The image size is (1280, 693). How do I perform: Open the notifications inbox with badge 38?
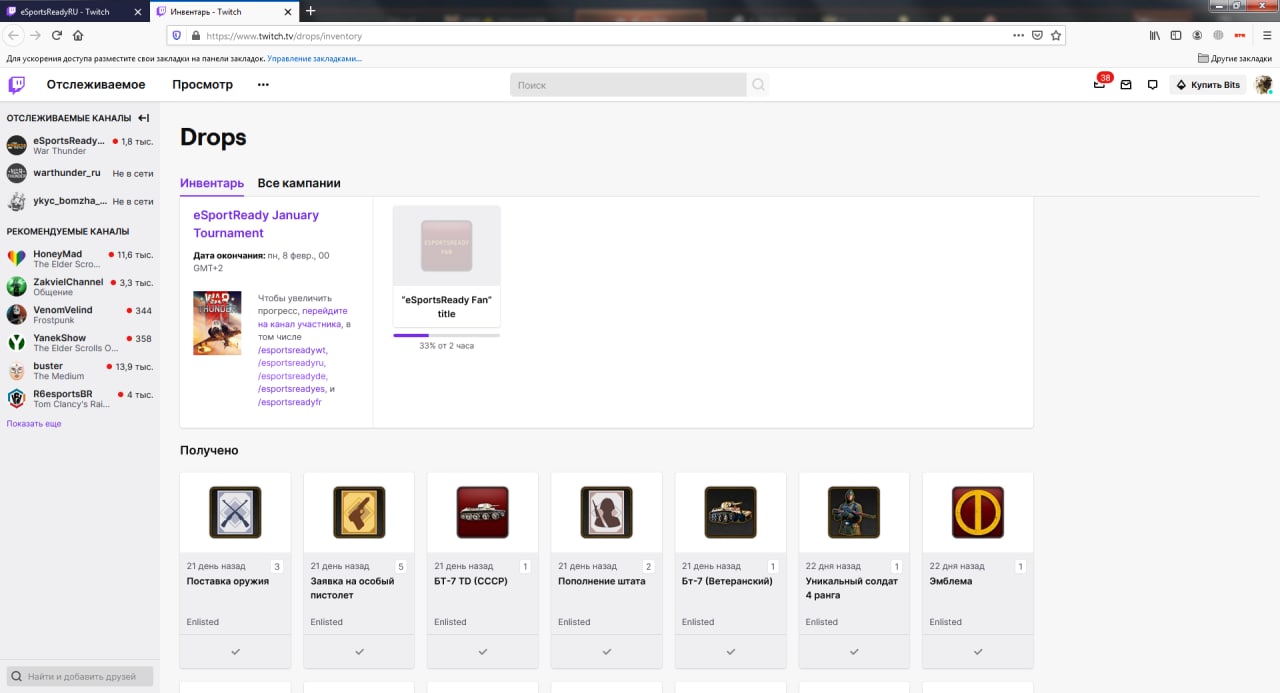coord(1100,85)
